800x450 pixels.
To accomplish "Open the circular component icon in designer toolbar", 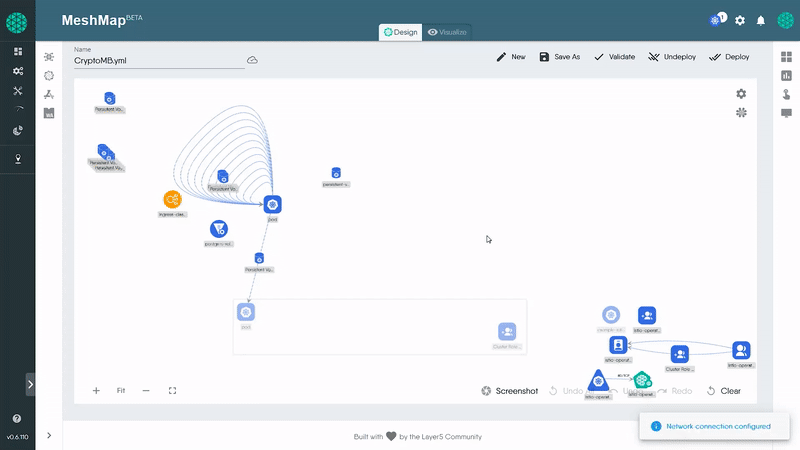I will pos(49,76).
